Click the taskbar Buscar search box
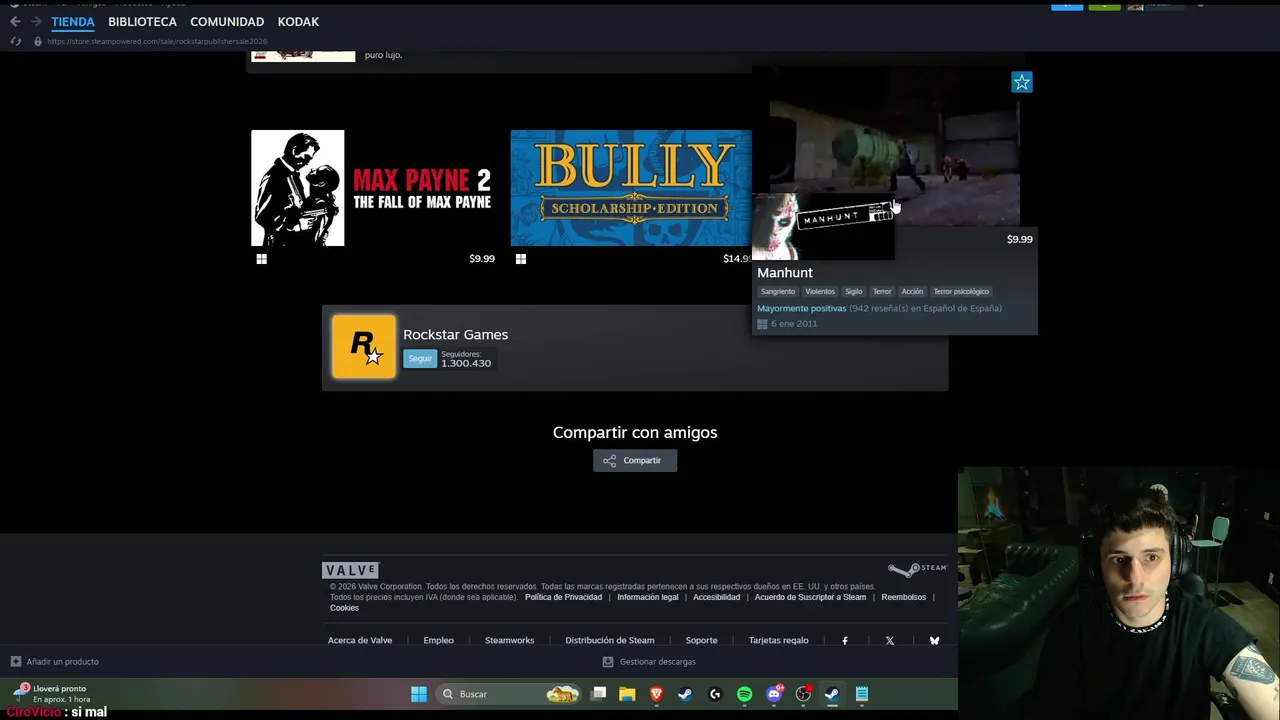Viewport: 1280px width, 720px height. 509,694
